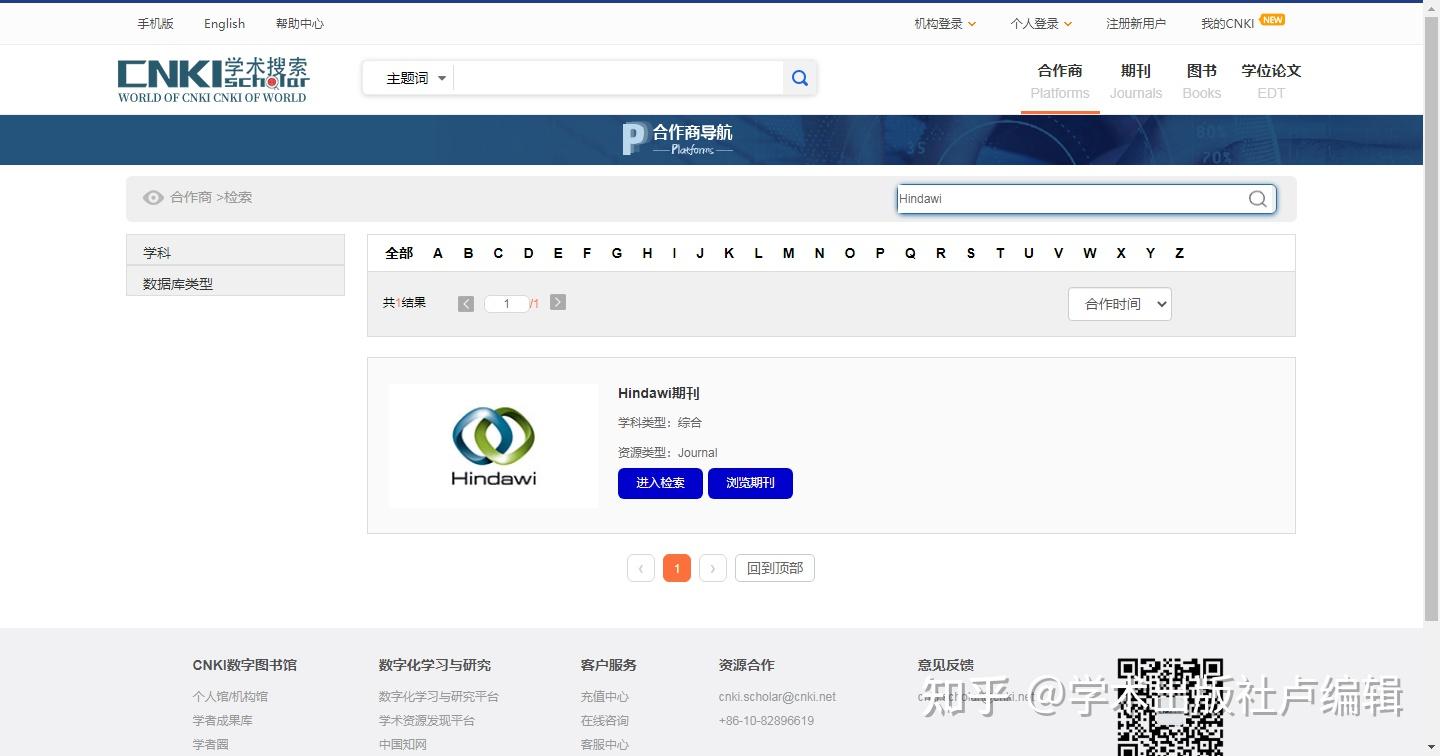Viewport: 1440px width, 756px height.
Task: Click the Hindawi期刊 title
Action: pyautogui.click(x=659, y=393)
